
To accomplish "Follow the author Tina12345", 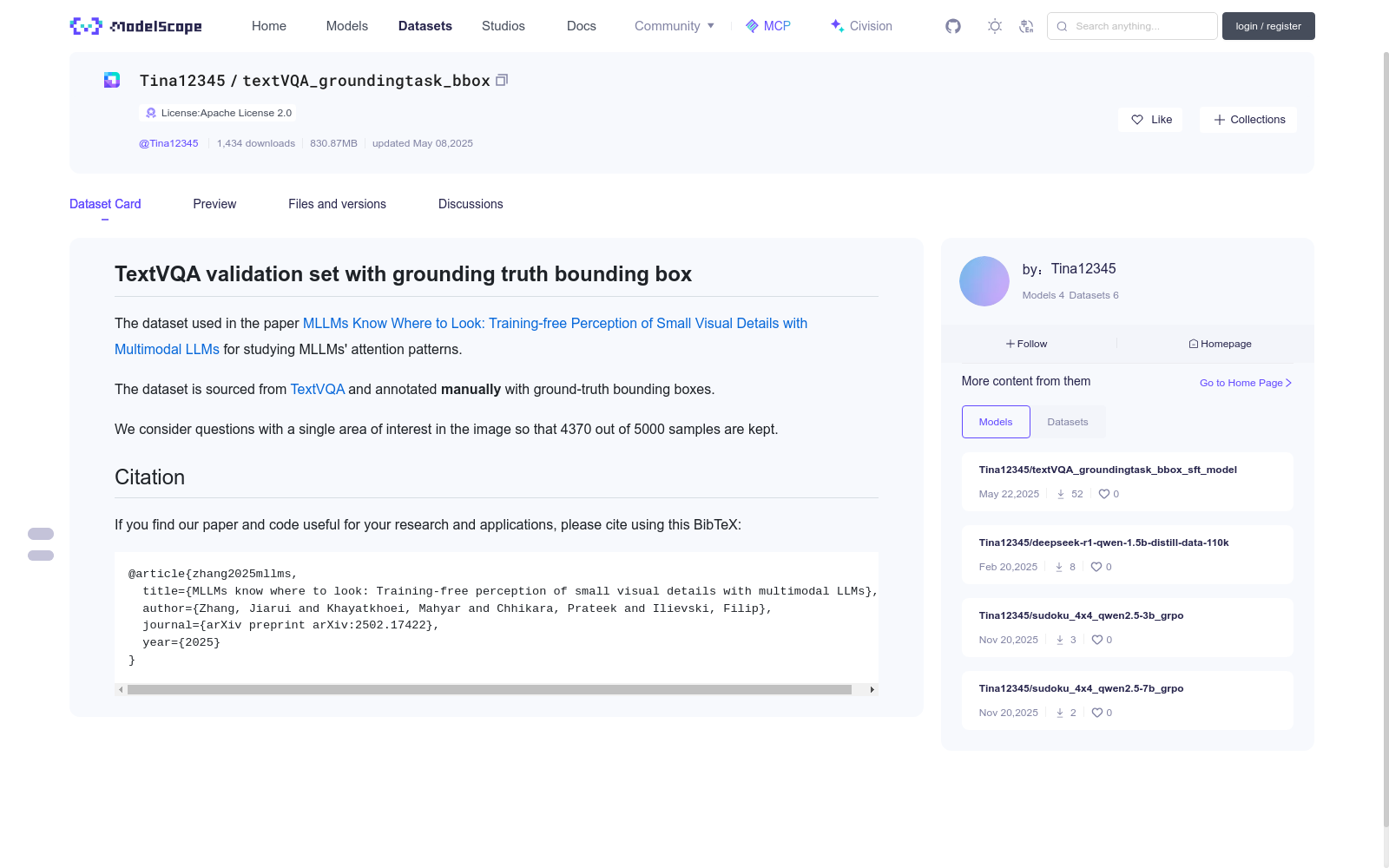I will pyautogui.click(x=1027, y=344).
